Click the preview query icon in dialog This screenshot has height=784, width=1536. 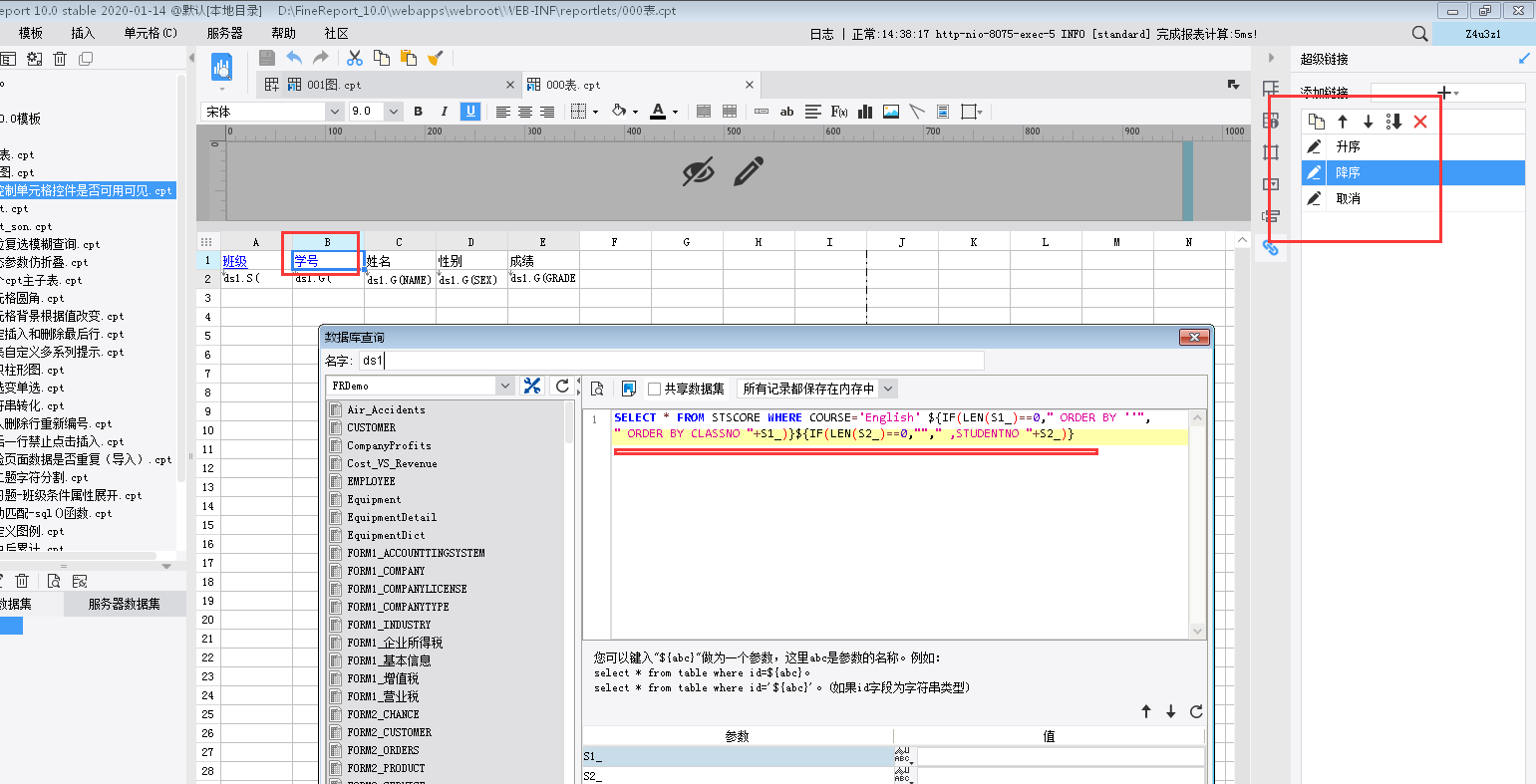[x=598, y=389]
